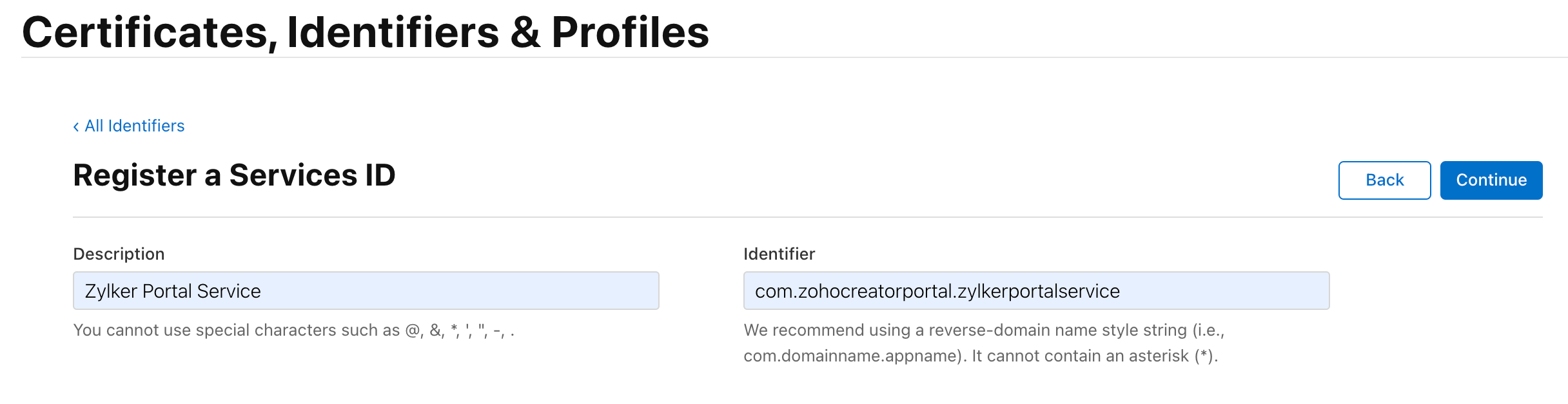Screen dimensions: 1568x404
Task: Click the Description field label
Action: click(x=119, y=254)
